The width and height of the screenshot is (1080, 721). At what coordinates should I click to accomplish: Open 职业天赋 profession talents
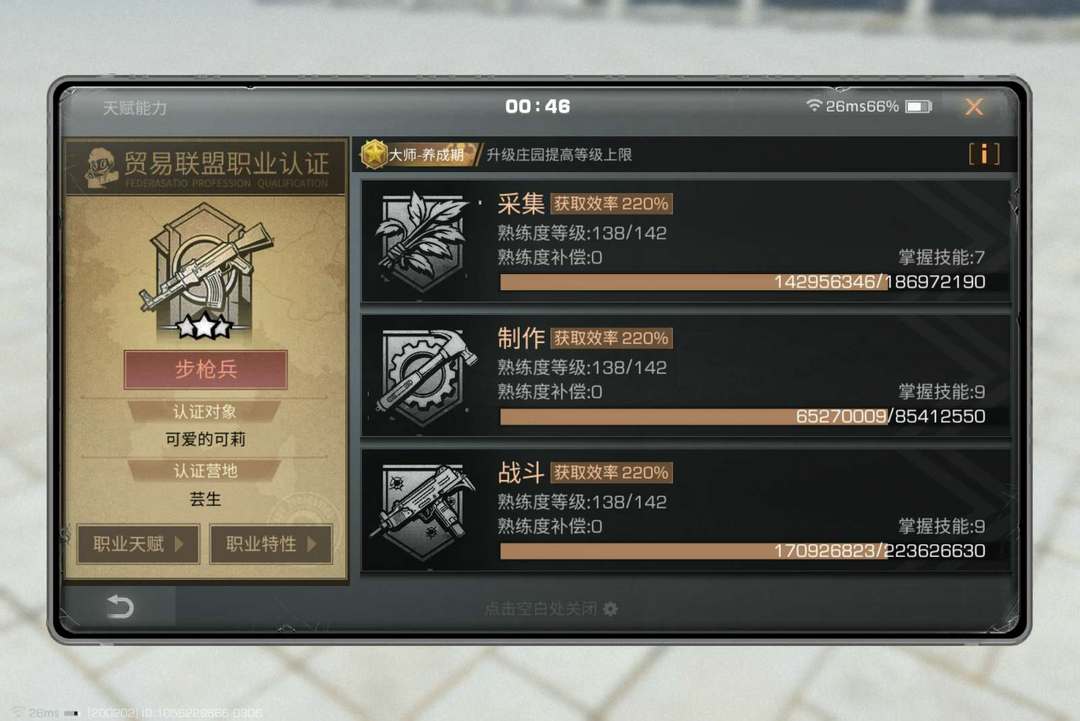coord(138,544)
